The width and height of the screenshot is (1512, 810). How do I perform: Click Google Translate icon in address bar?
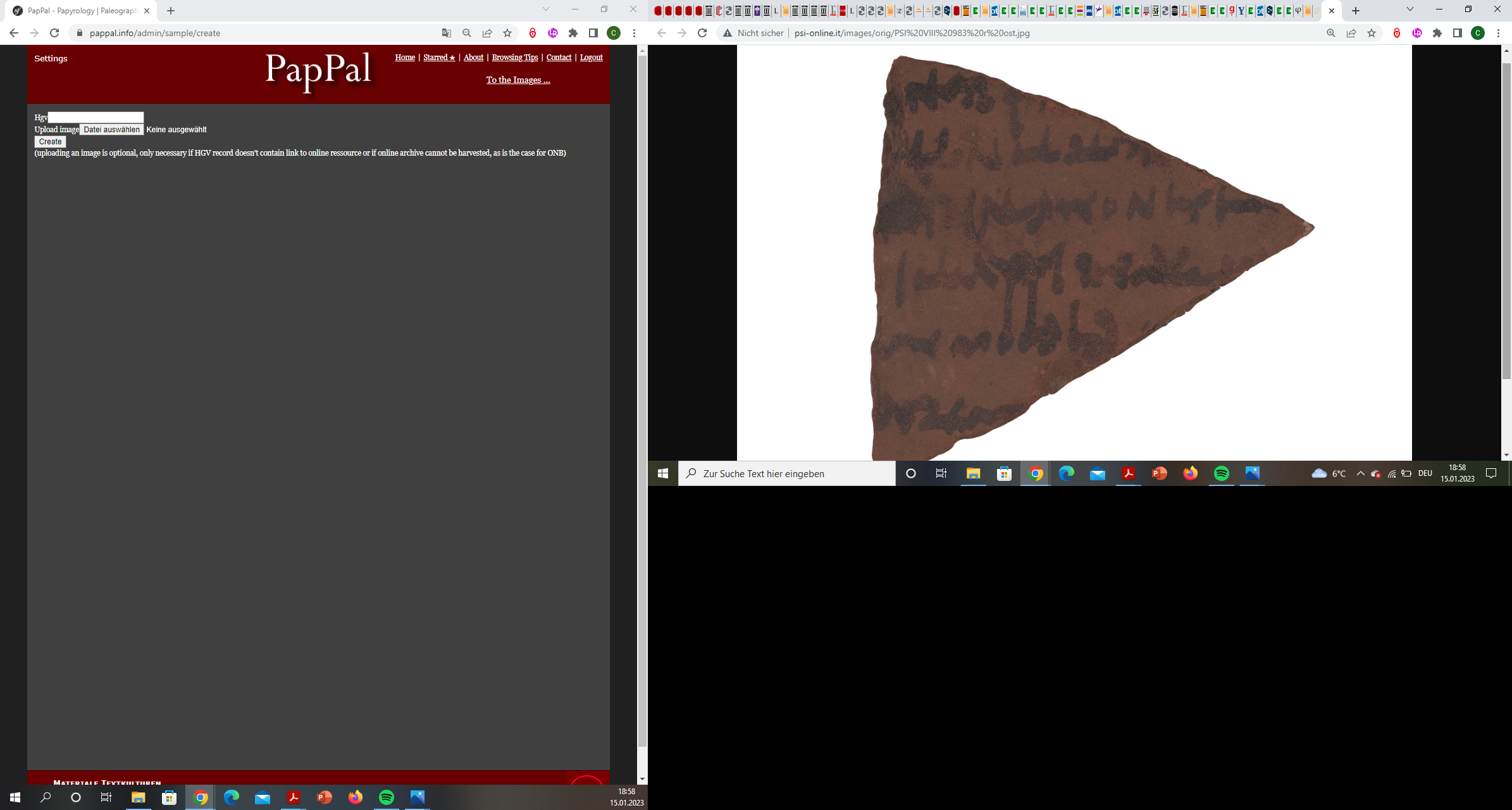447,33
